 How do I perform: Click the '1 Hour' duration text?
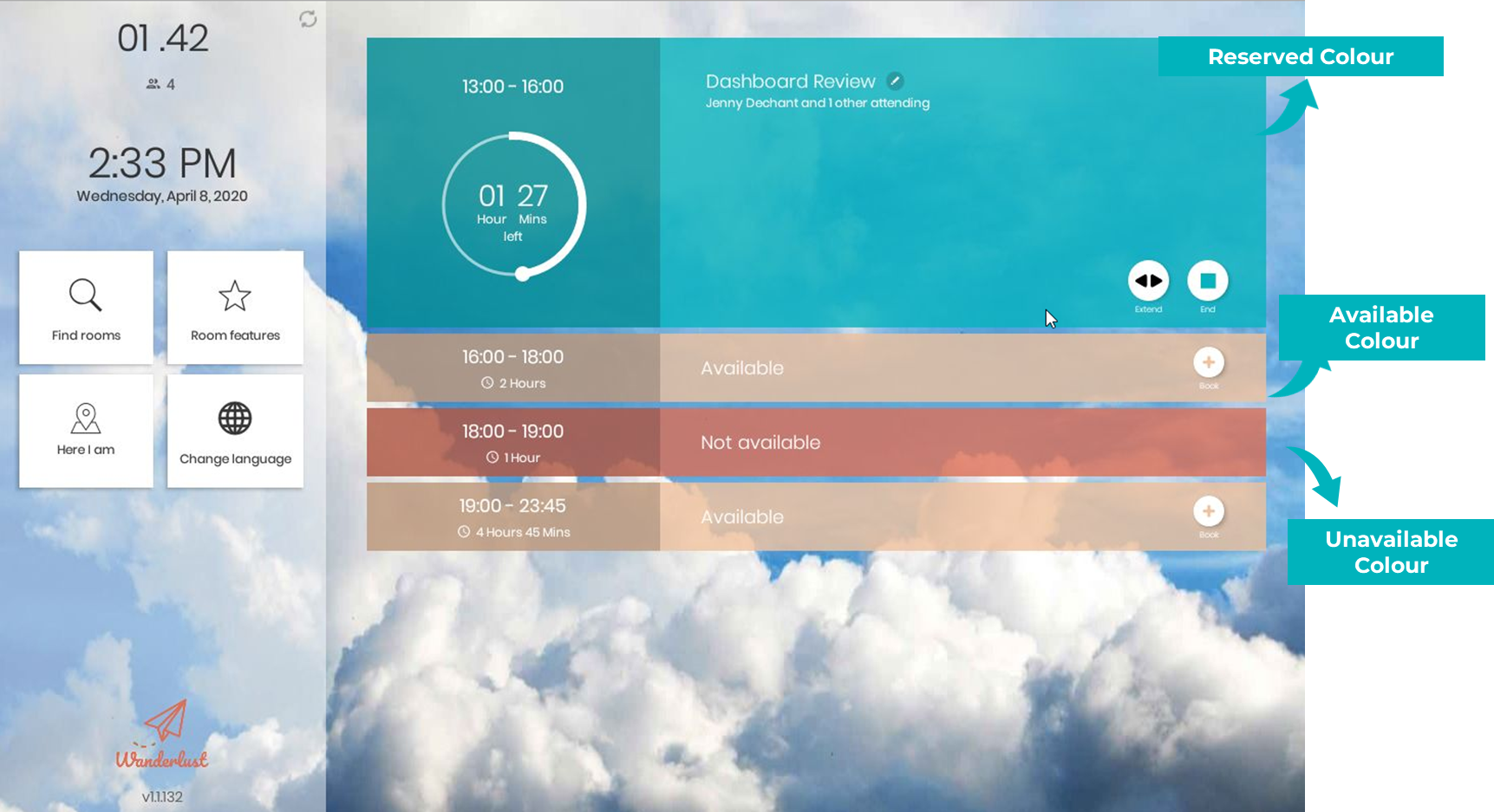pyautogui.click(x=522, y=458)
